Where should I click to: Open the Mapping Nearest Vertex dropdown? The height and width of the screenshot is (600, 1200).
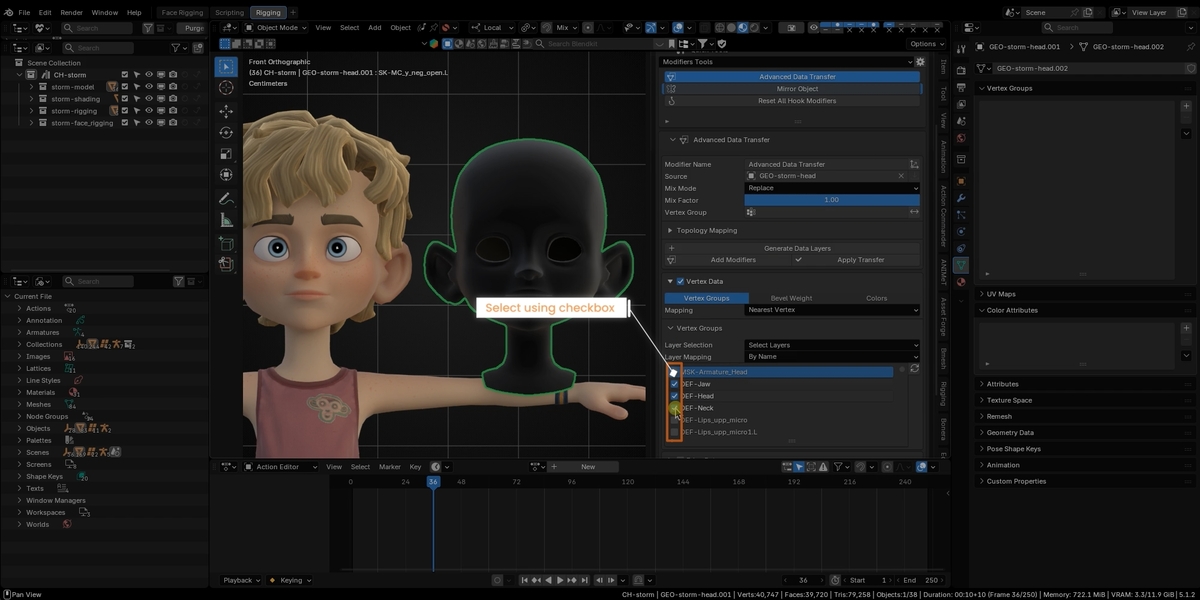point(832,310)
